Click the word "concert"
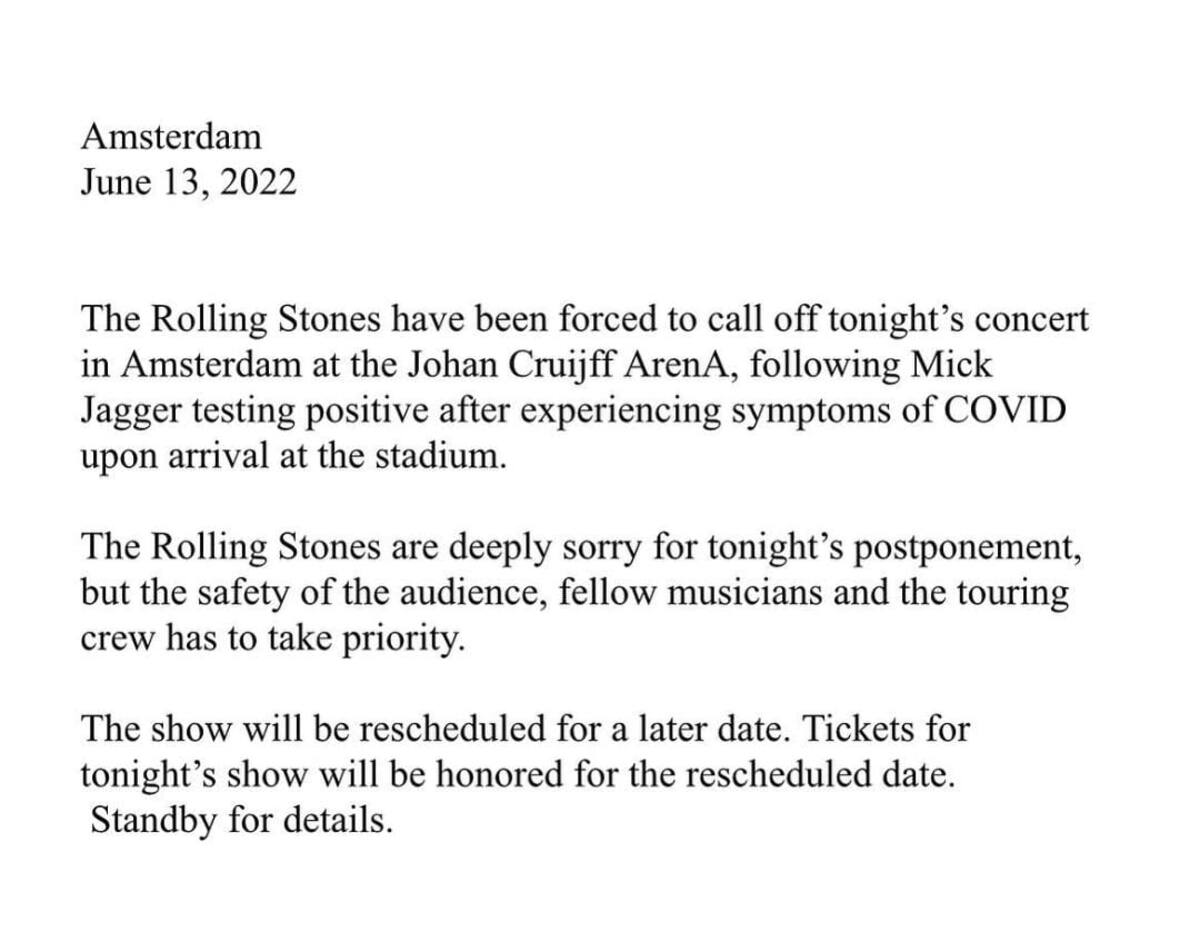Viewport: 1200px width, 951px height. point(1031,320)
